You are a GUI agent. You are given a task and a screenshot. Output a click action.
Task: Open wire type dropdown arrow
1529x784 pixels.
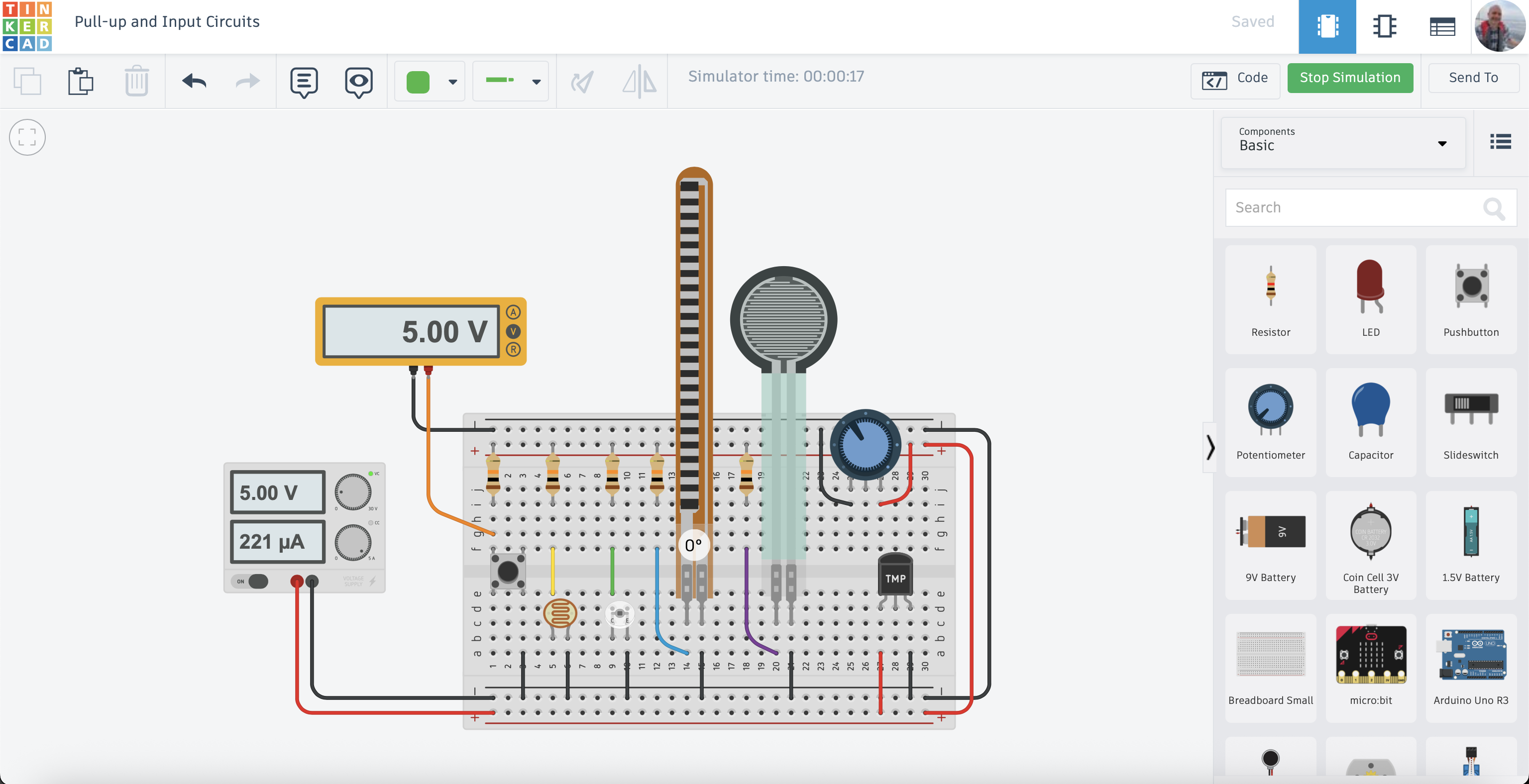tap(536, 82)
